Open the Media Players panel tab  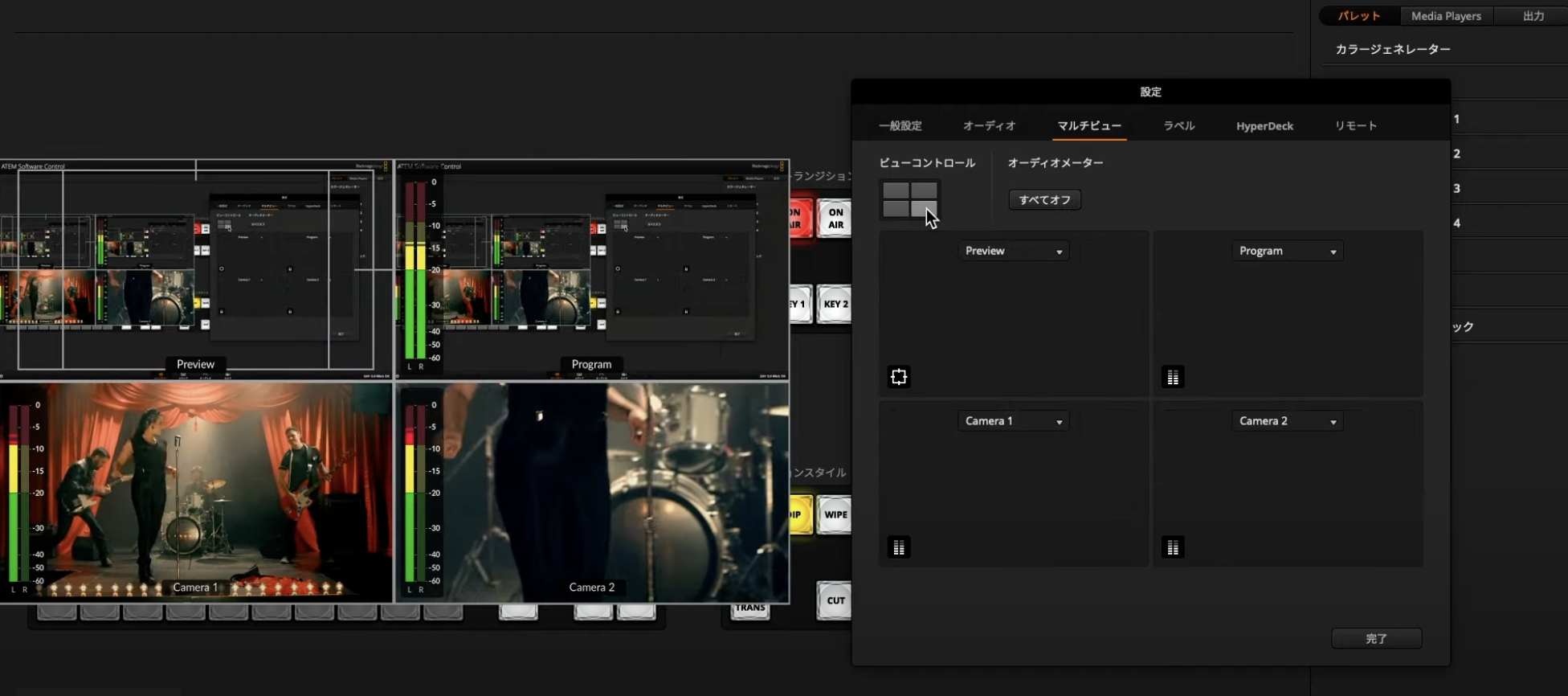coord(1445,16)
